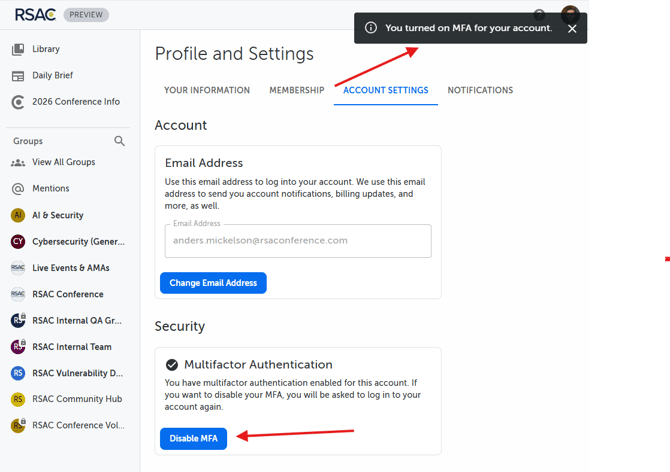Search groups with the magnifier icon
670x472 pixels.
pos(120,141)
